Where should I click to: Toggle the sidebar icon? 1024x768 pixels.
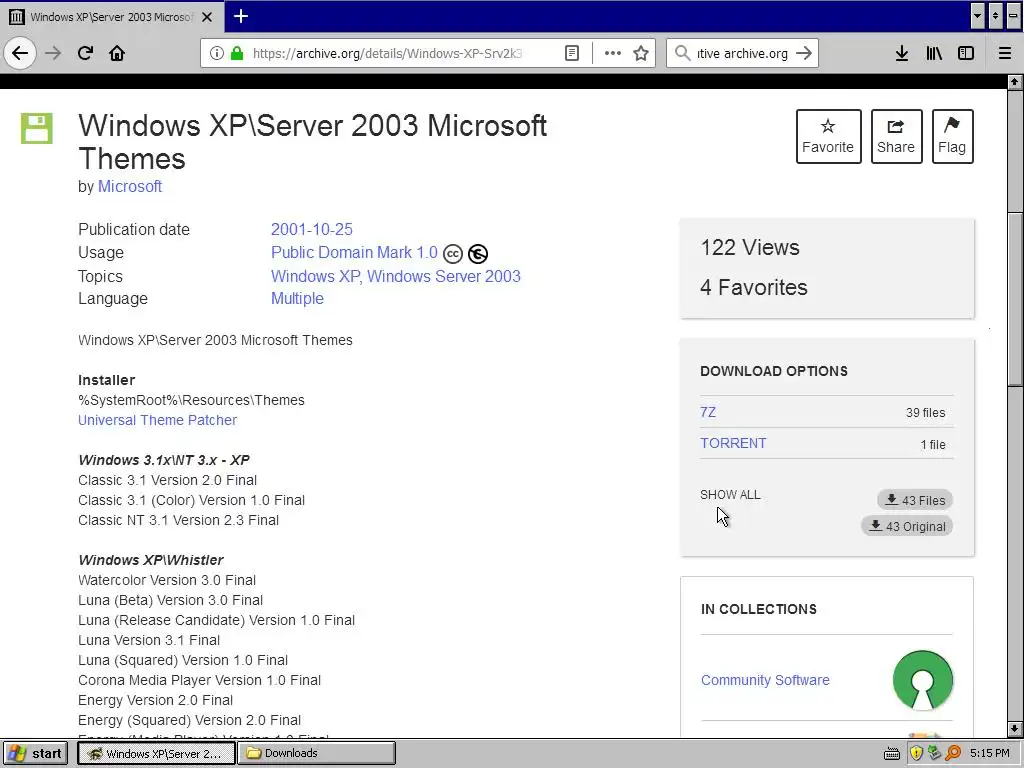click(x=966, y=54)
